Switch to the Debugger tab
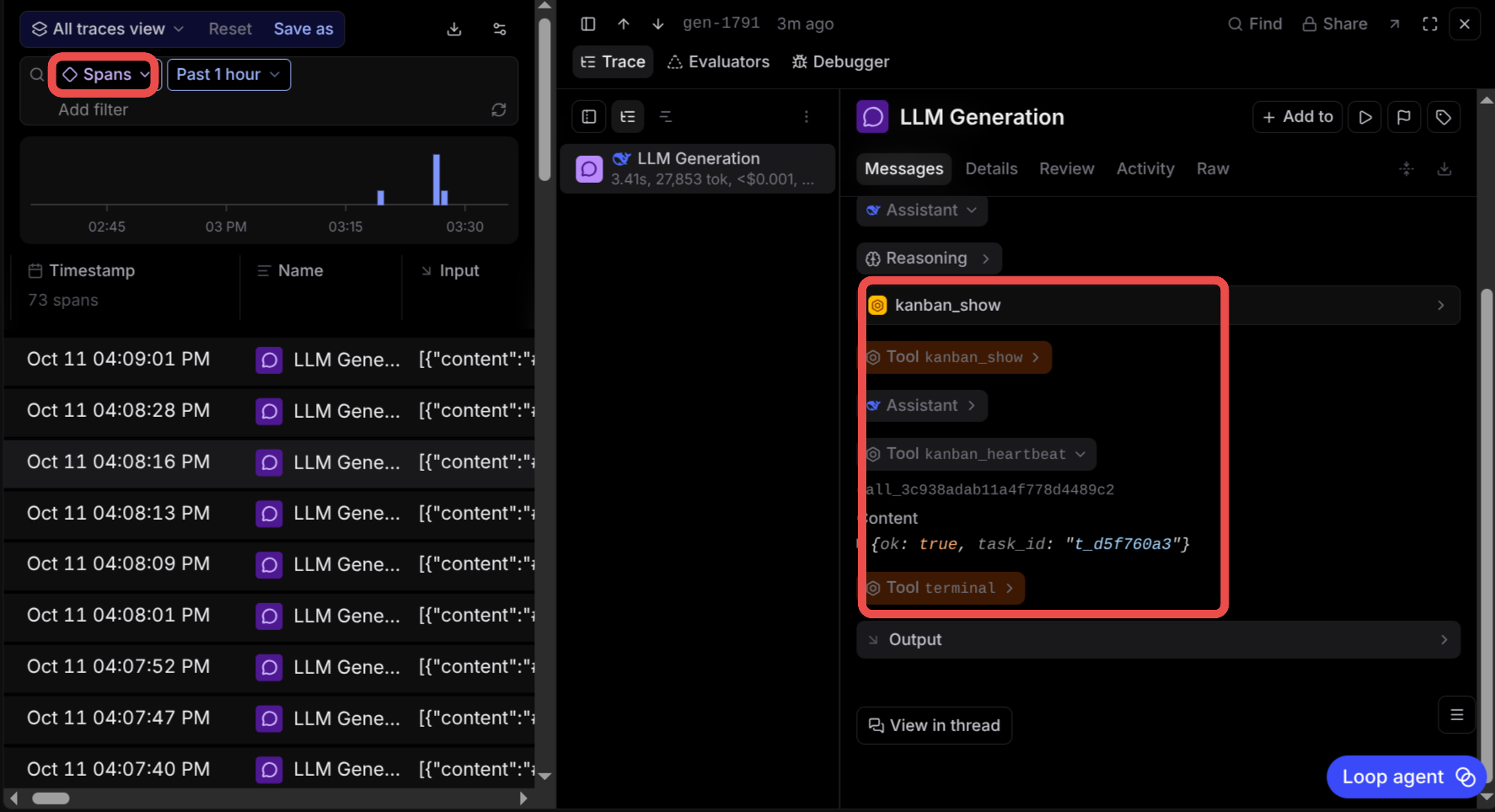 click(840, 61)
